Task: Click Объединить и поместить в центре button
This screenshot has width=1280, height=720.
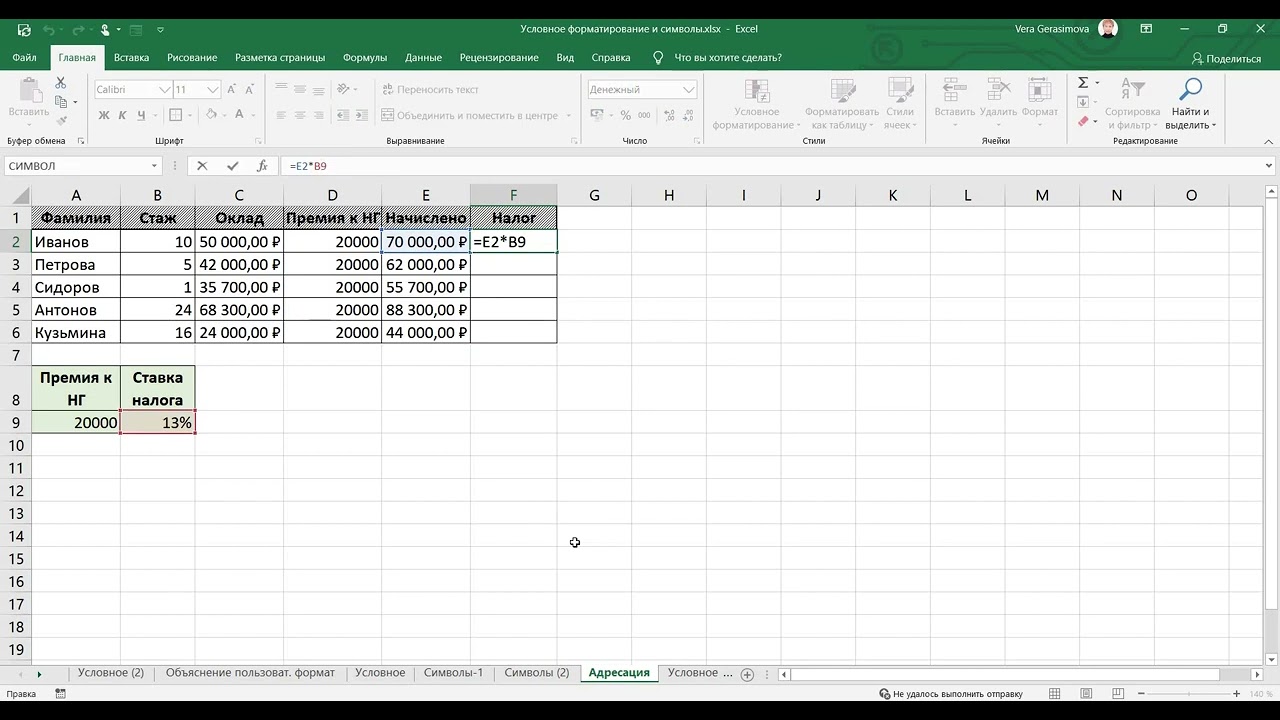Action: tap(469, 116)
